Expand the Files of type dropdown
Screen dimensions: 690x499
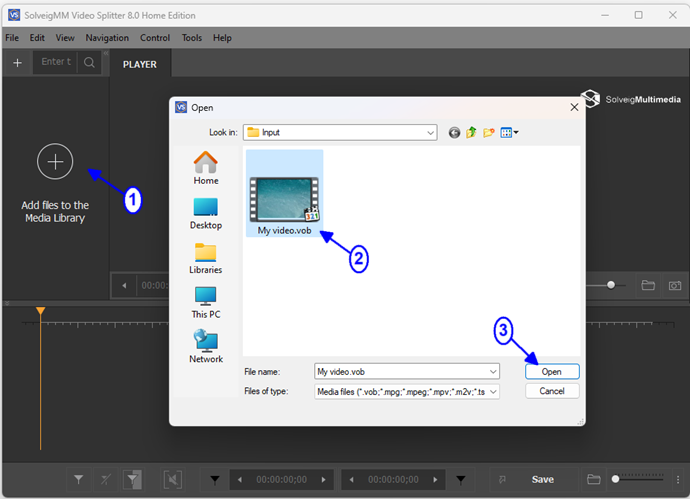click(x=493, y=391)
